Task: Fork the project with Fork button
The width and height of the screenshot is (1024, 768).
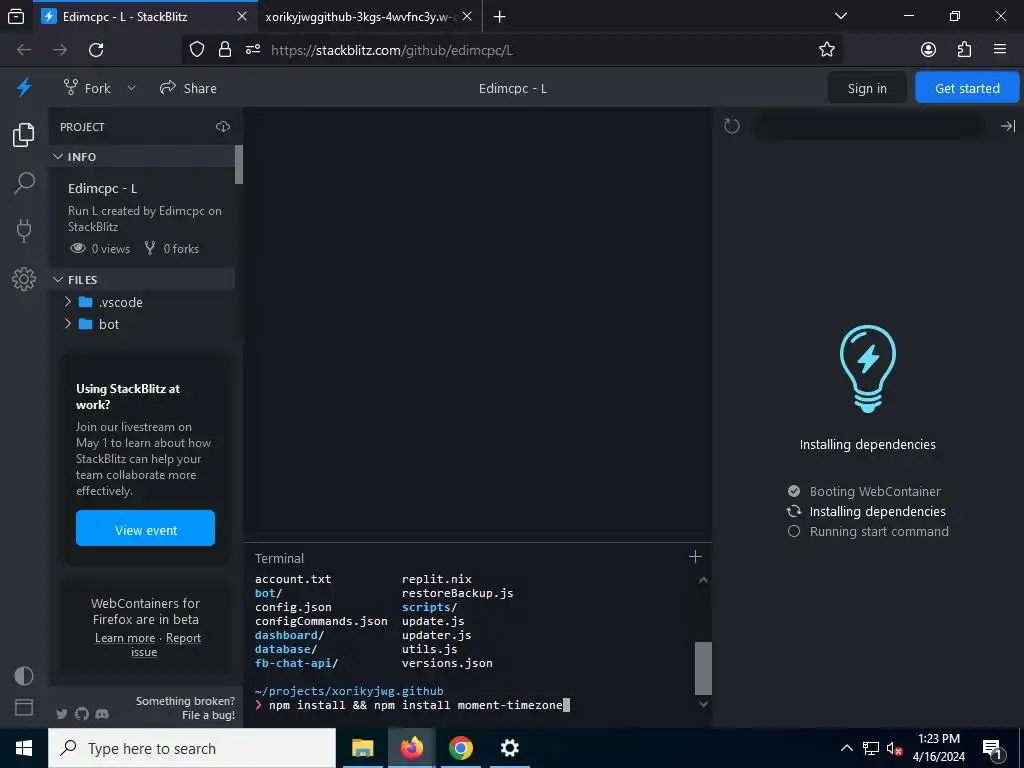Action: pyautogui.click(x=88, y=88)
